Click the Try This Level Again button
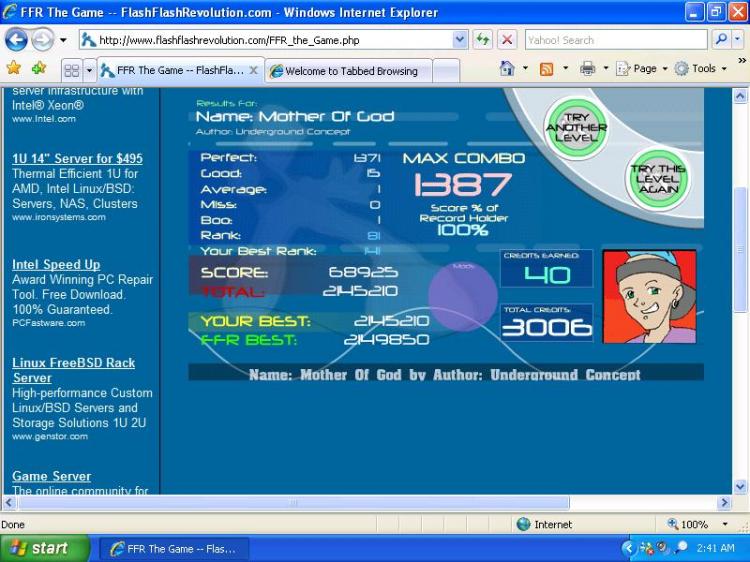Screen dimensions: 750x562 [658, 179]
